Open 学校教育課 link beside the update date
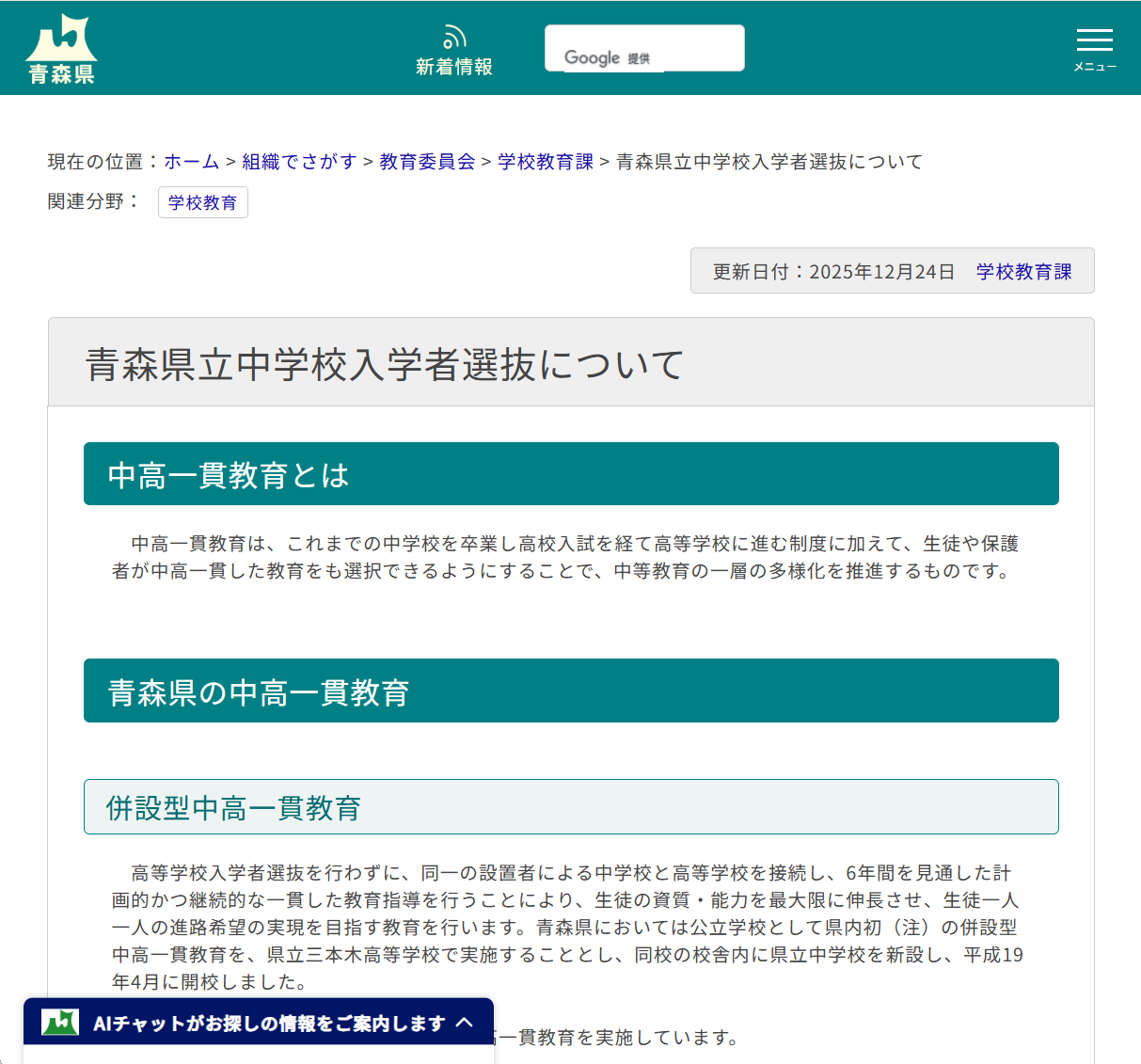1141x1064 pixels. 1025,270
